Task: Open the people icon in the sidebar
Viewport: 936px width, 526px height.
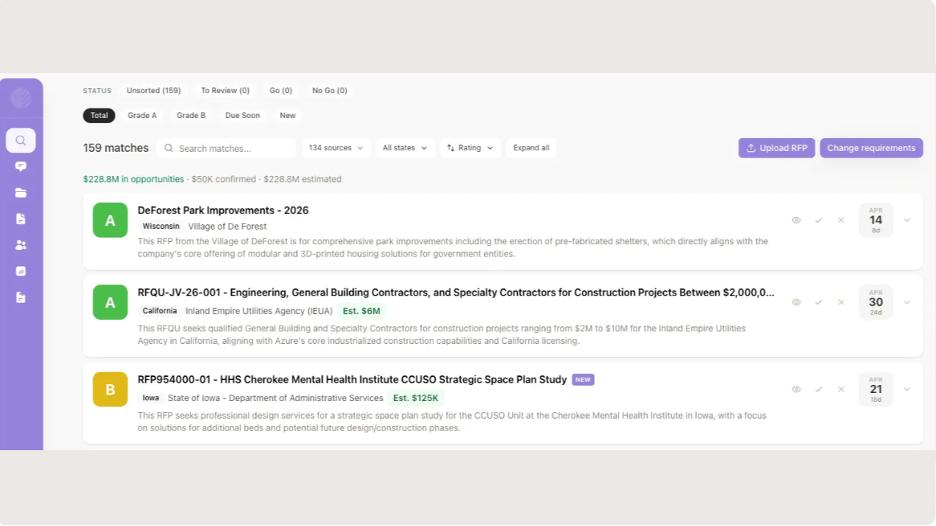Action: (x=21, y=245)
